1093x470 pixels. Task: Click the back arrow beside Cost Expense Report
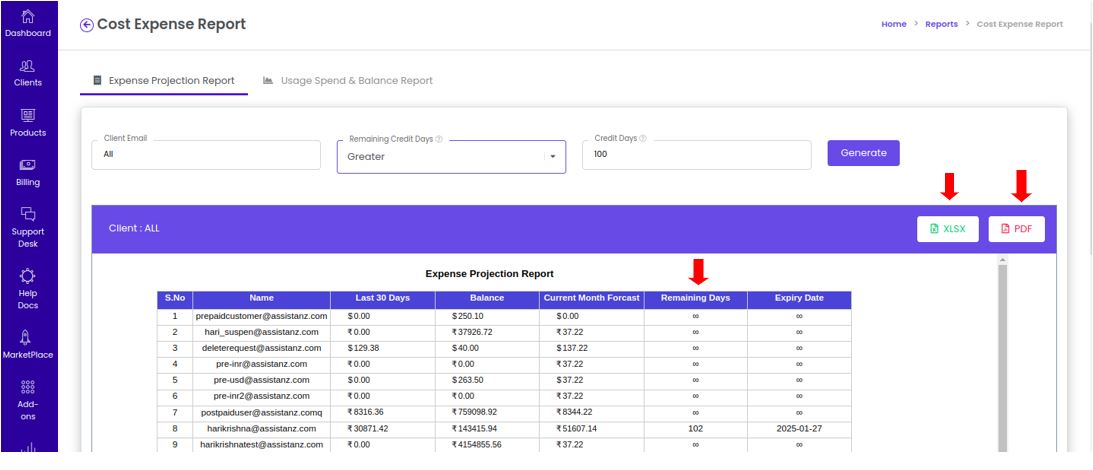click(x=86, y=25)
